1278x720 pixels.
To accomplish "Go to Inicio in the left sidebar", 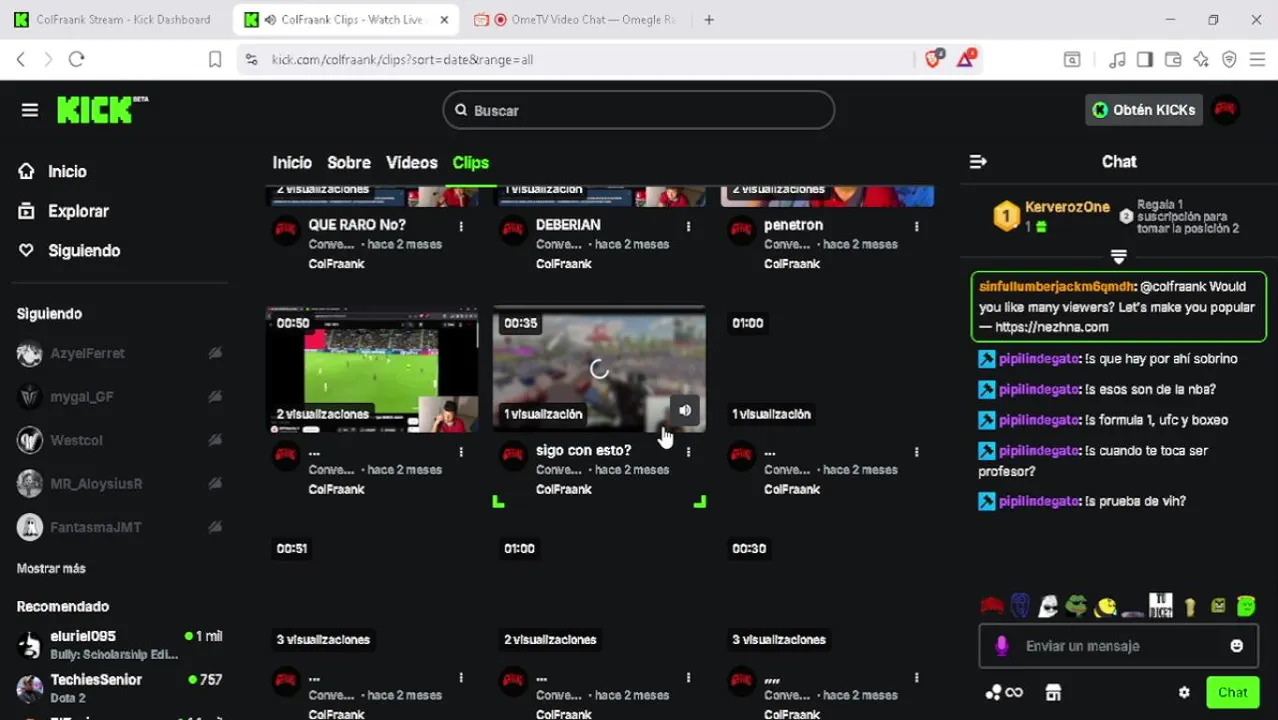I will pos(54,171).
